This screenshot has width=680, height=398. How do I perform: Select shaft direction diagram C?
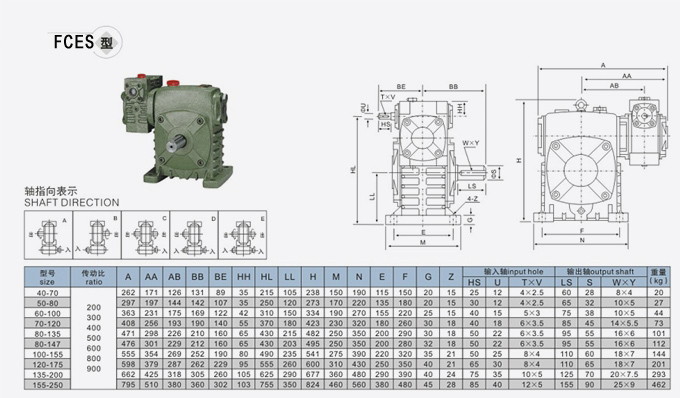[146, 235]
